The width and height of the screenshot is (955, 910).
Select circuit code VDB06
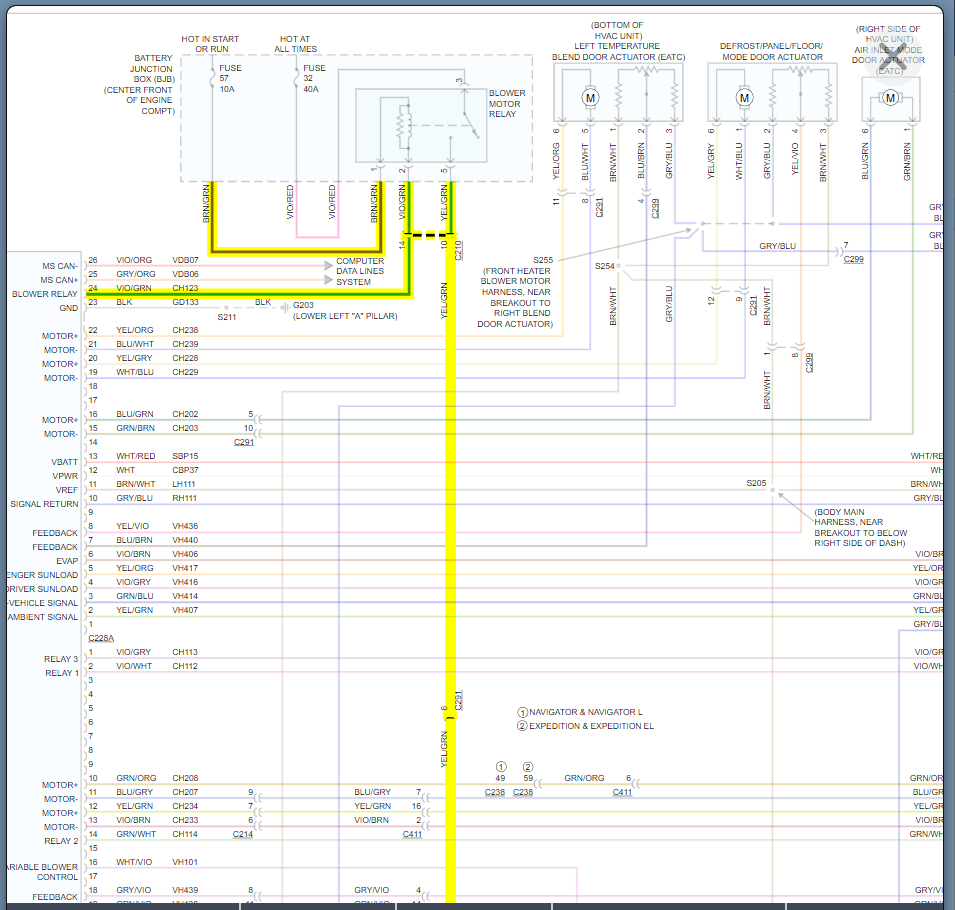185,274
